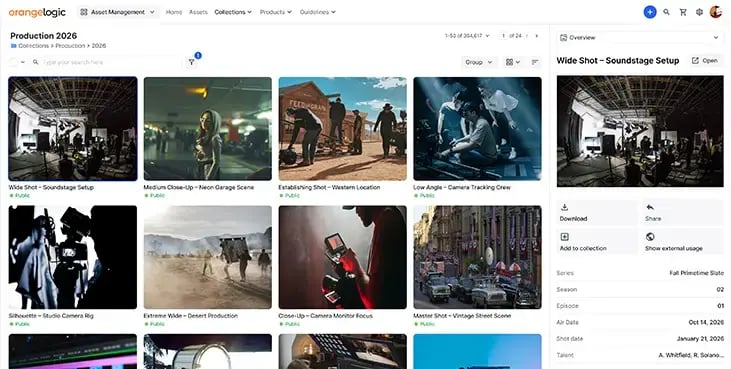Expand the Products menu

point(276,12)
